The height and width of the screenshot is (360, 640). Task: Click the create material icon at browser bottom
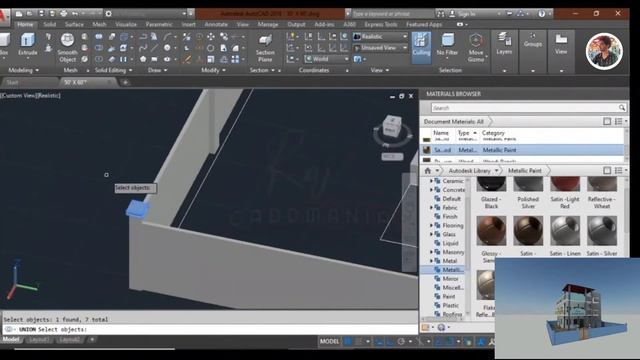pos(426,327)
